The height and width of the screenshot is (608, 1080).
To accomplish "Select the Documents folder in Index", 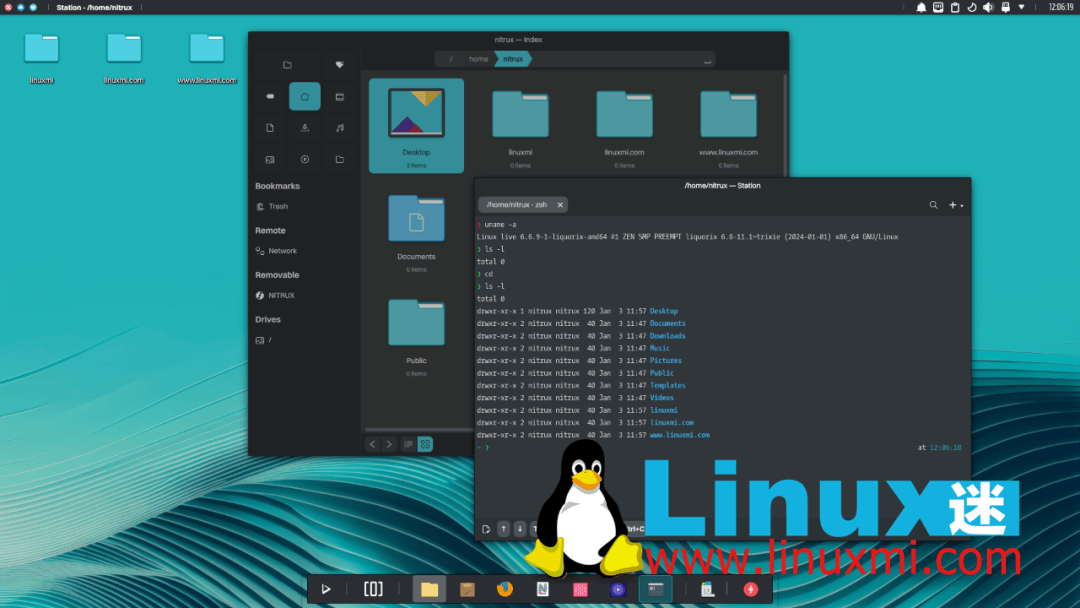I will [416, 231].
